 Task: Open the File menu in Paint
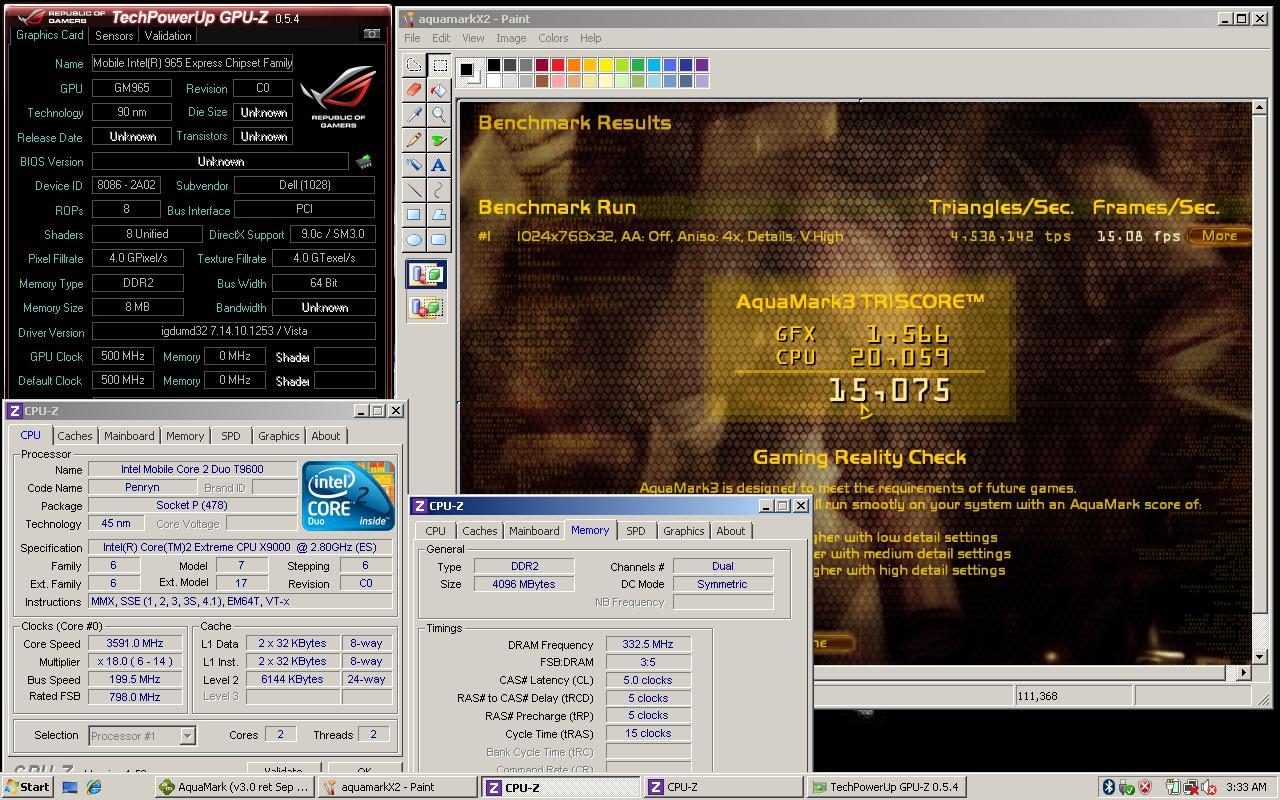(412, 38)
